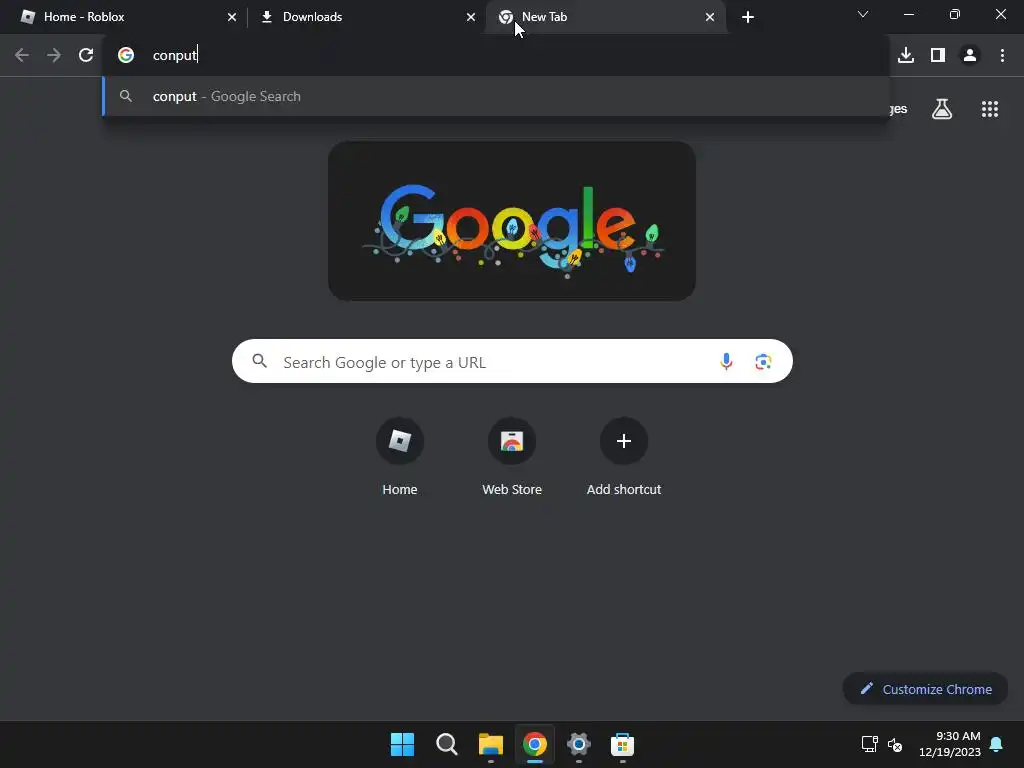The image size is (1024, 768).
Task: Search by image with Google Lens icon
Action: click(x=763, y=361)
